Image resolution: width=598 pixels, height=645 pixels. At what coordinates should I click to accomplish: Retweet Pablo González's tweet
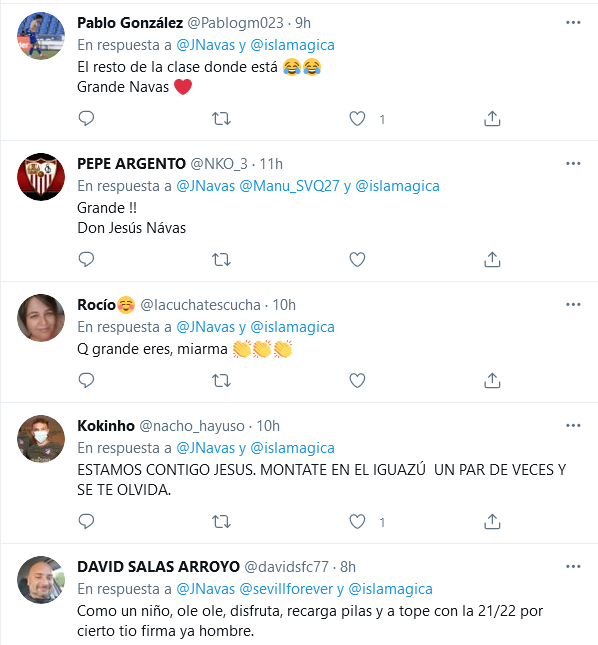(x=221, y=119)
